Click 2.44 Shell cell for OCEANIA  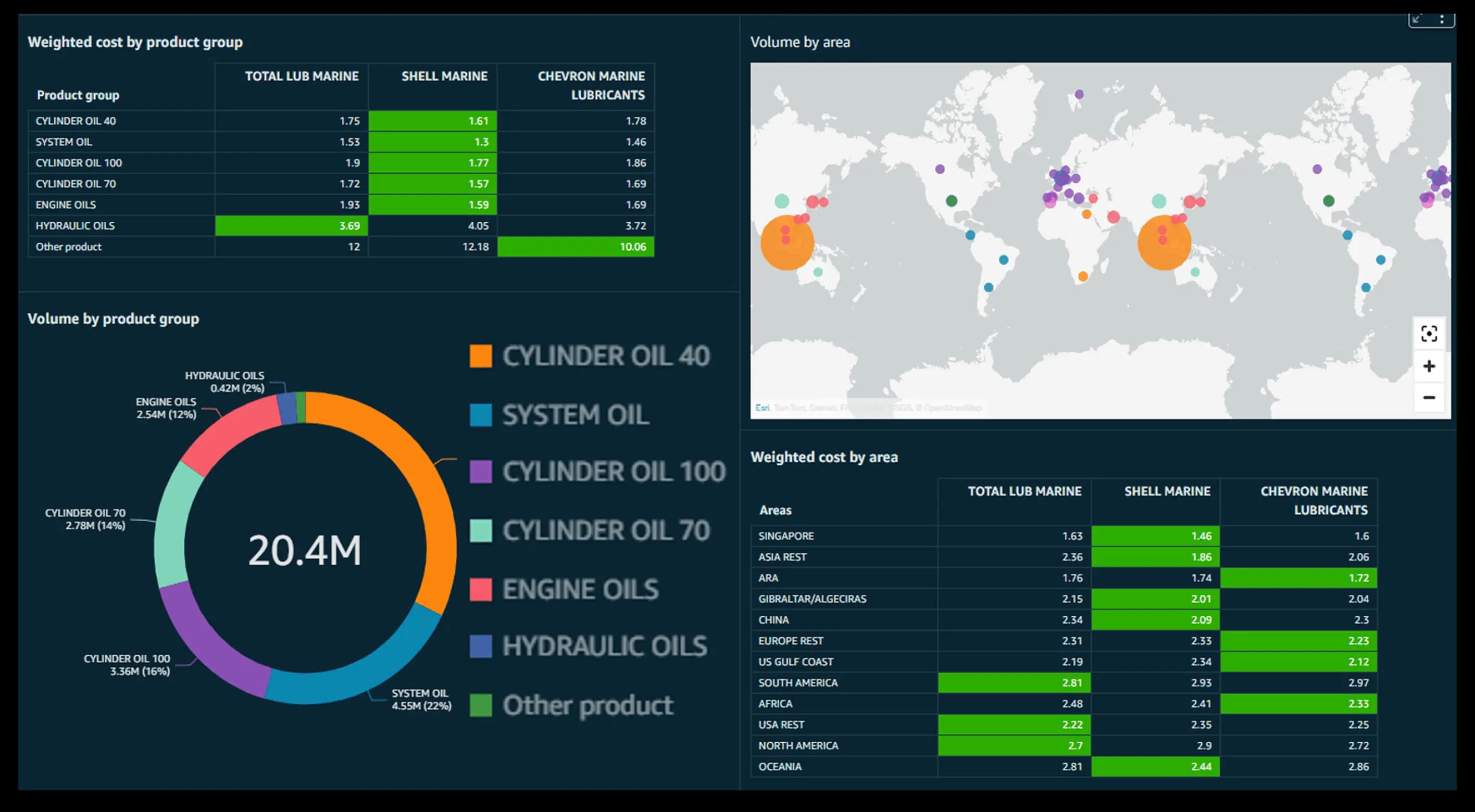click(x=1156, y=766)
